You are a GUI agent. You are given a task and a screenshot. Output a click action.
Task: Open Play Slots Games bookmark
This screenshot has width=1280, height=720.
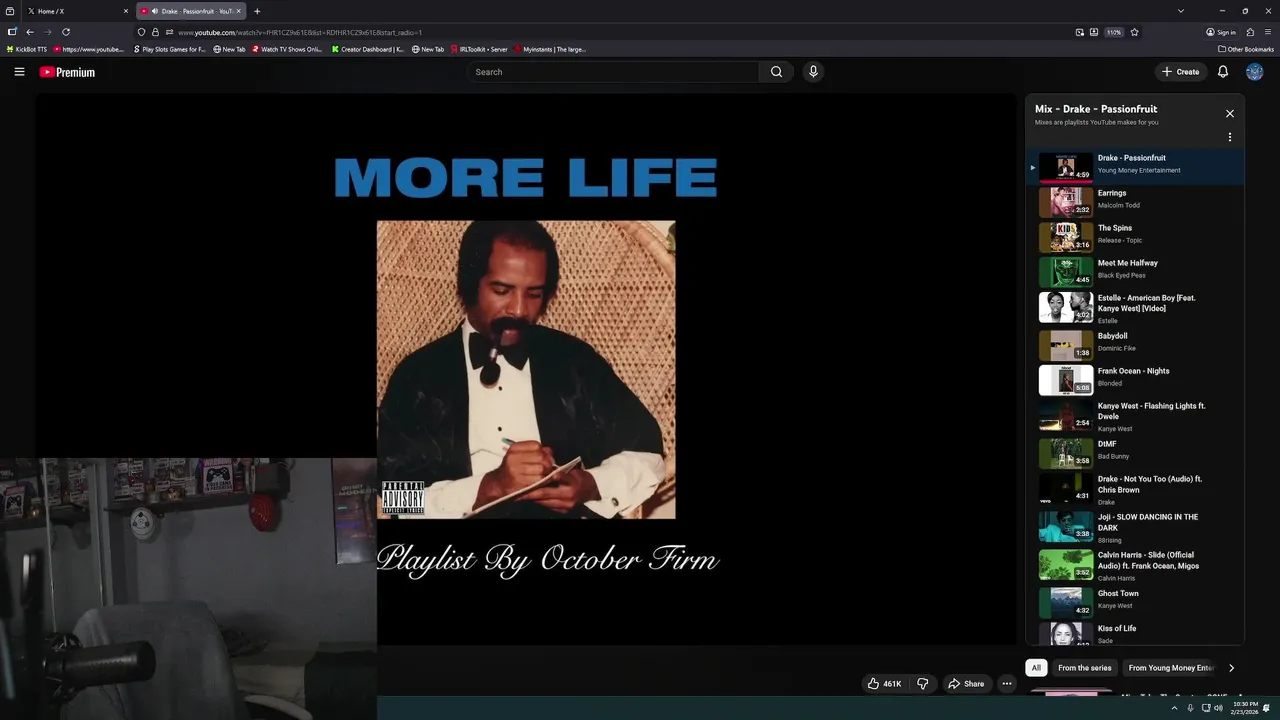coord(169,49)
